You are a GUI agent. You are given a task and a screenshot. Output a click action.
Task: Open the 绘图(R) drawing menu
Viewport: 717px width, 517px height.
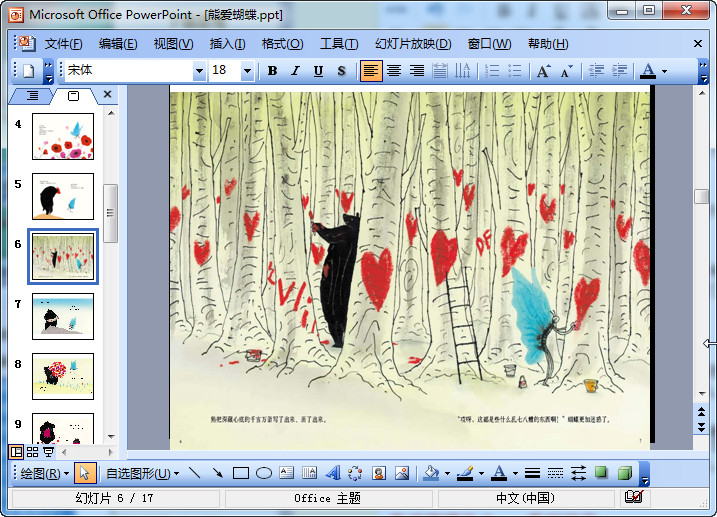click(44, 474)
